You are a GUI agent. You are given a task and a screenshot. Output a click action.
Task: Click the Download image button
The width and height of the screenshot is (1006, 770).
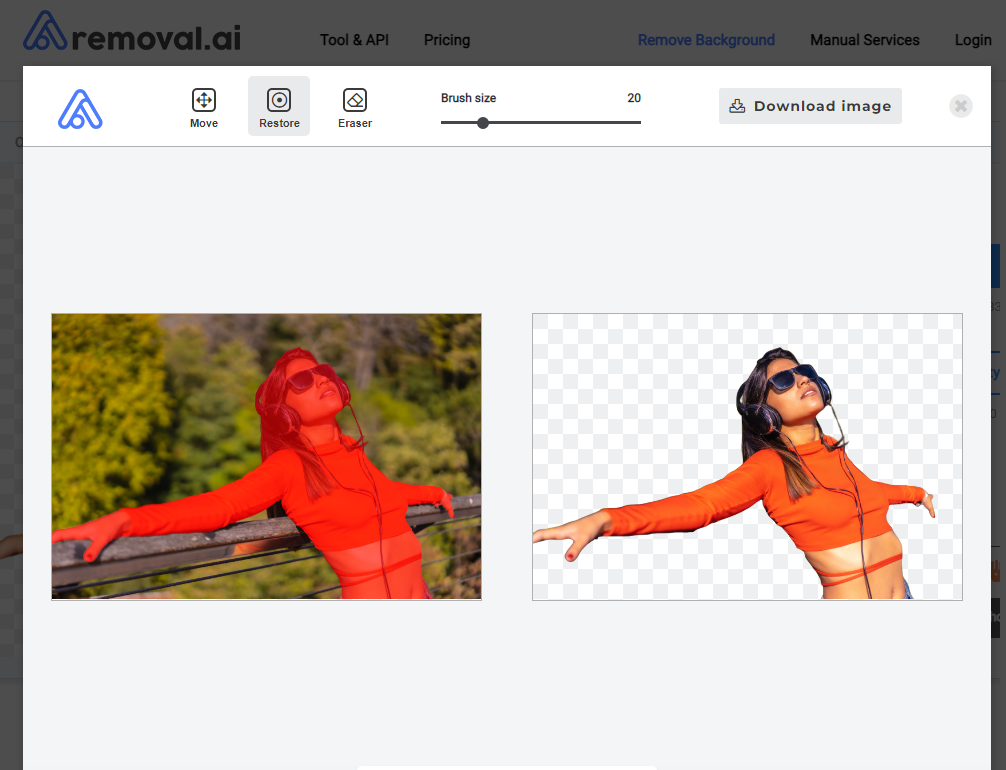click(810, 106)
